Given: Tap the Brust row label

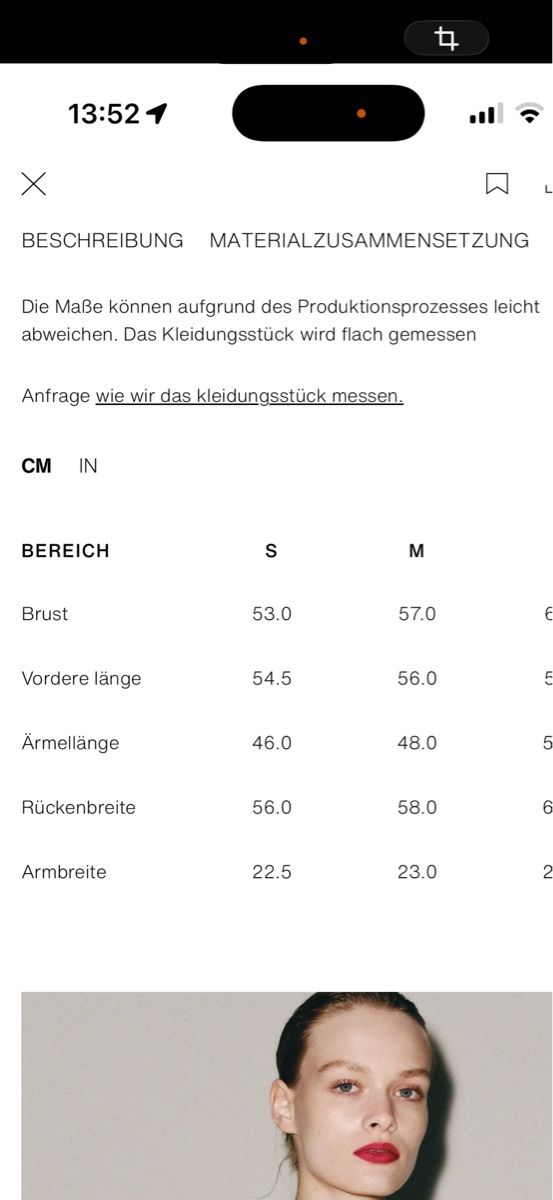Looking at the screenshot, I should [45, 614].
